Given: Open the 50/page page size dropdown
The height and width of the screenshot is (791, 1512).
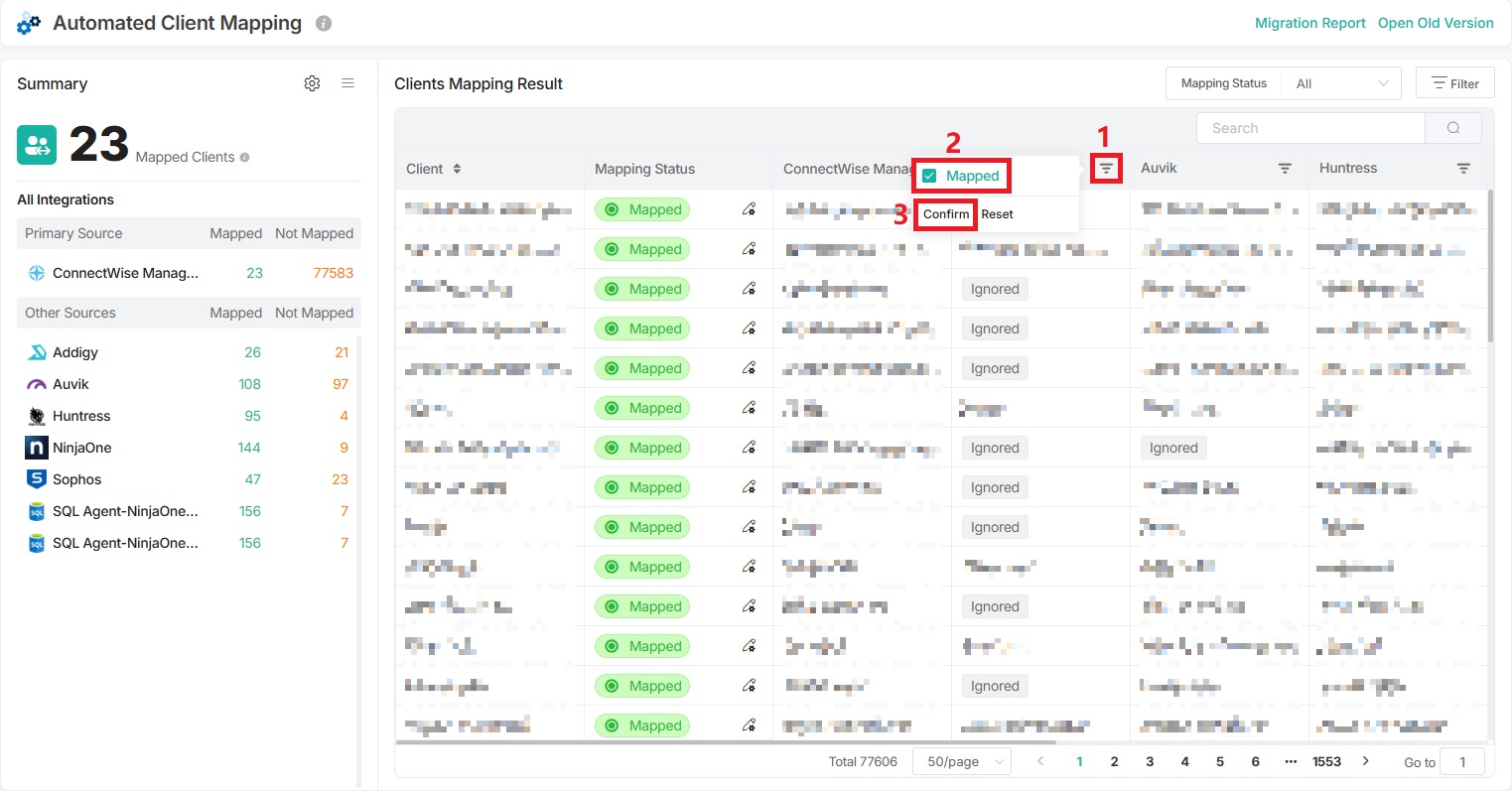Looking at the screenshot, I should [961, 761].
